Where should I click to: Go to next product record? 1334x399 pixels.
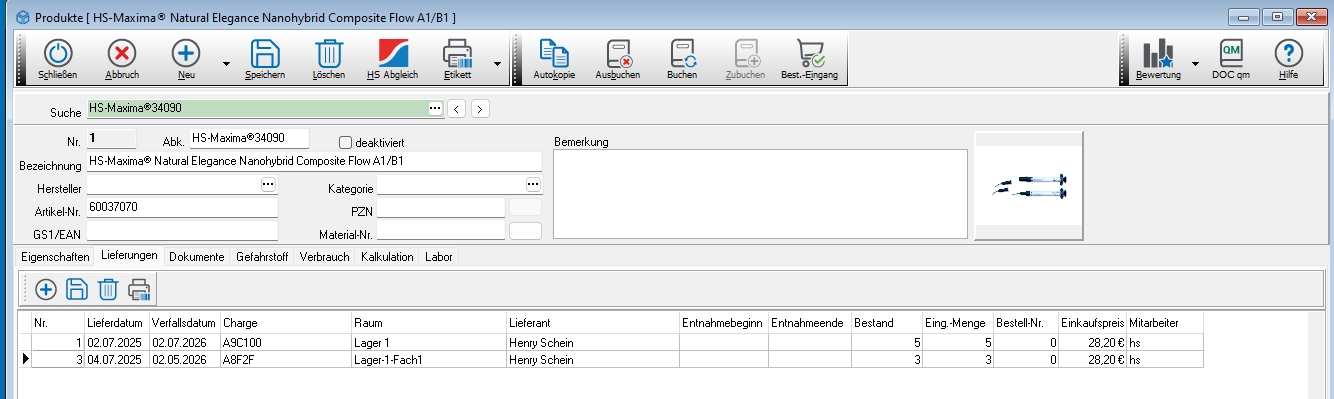[480, 108]
